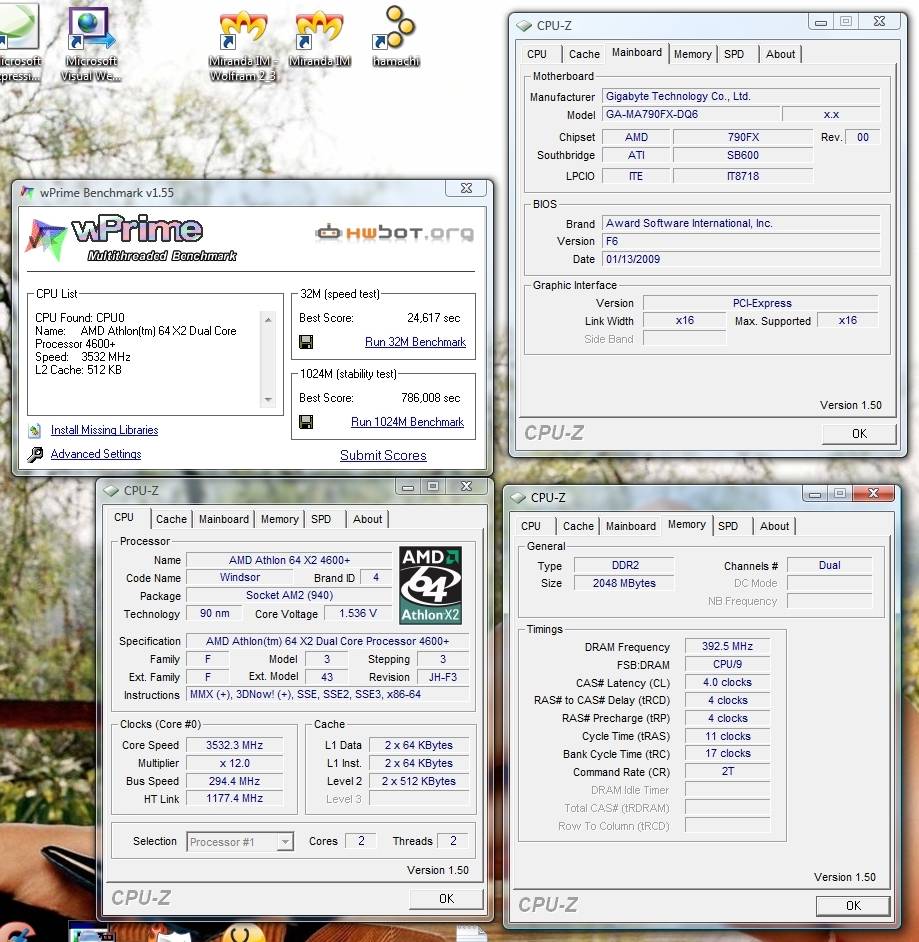The width and height of the screenshot is (919, 942).
Task: Click the Award Software International BIOS brand
Action: coord(741,223)
